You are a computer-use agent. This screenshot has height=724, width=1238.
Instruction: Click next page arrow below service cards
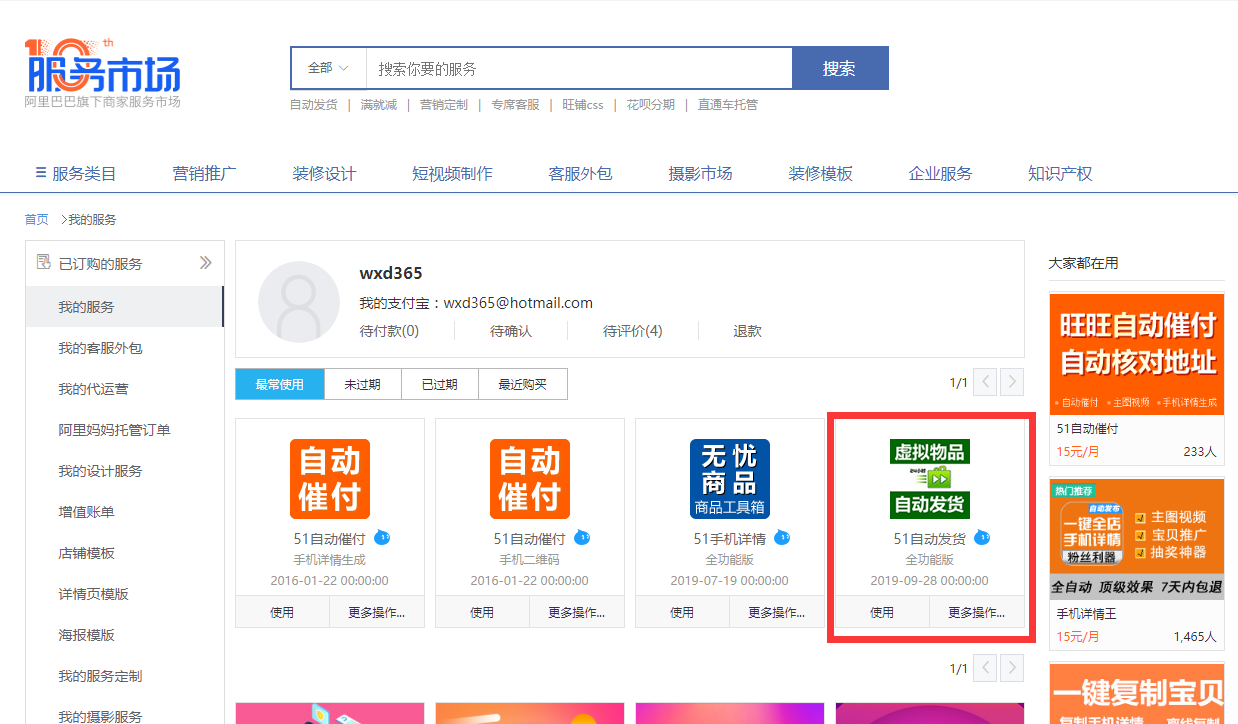pyautogui.click(x=1013, y=668)
